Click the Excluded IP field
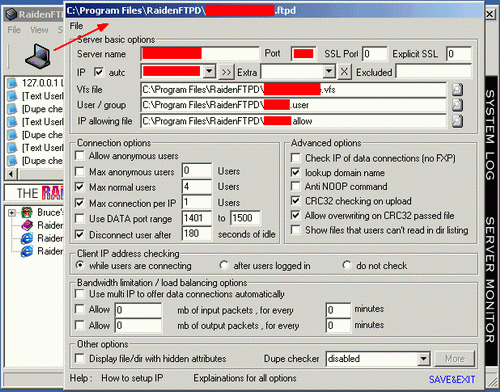Viewport: 500px width, 392px height. pyautogui.click(x=434, y=72)
